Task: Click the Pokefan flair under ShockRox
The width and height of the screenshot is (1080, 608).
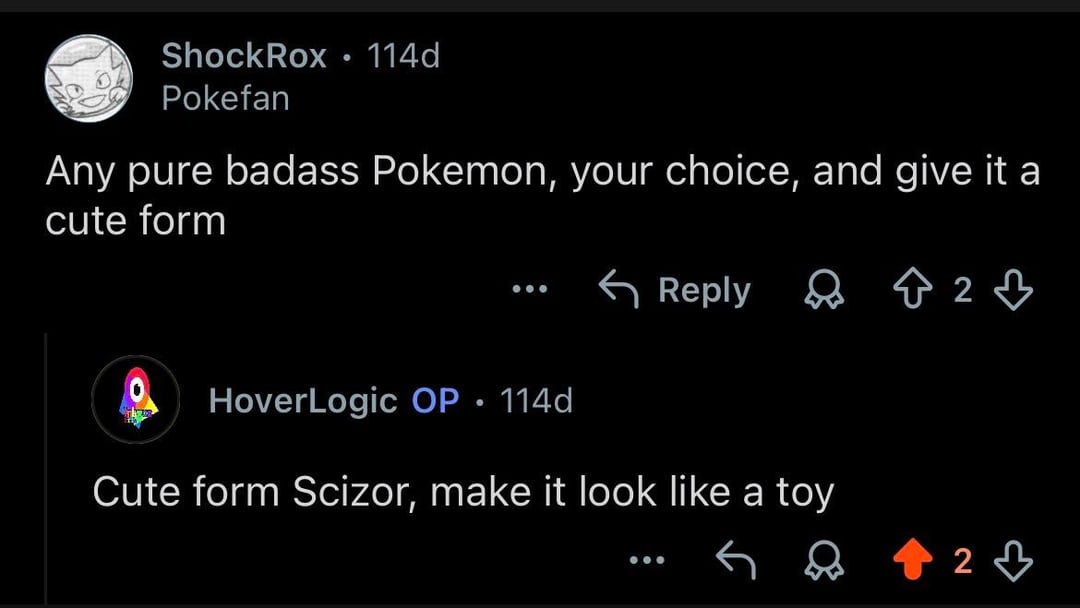Action: coord(225,98)
